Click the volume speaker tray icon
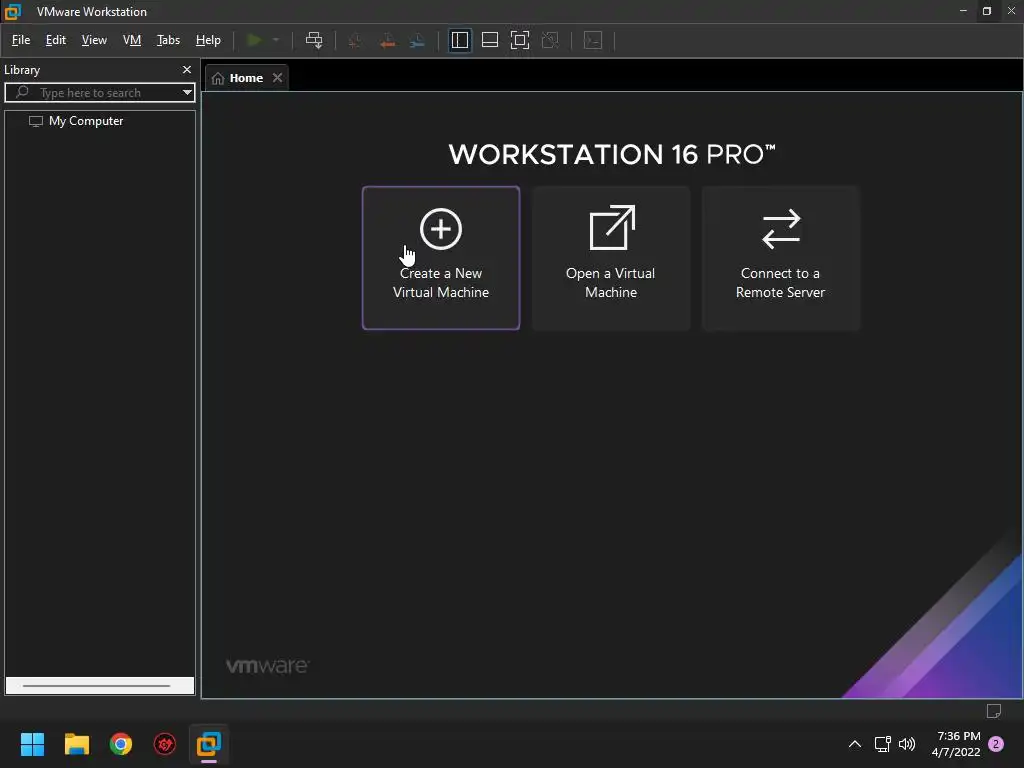 [x=907, y=744]
